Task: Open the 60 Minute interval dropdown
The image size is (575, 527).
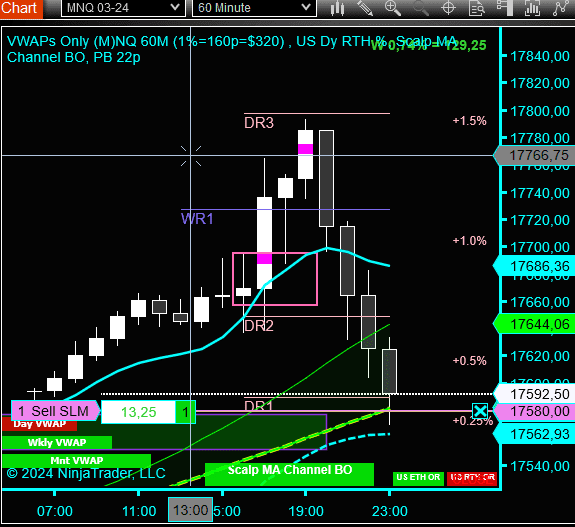Action: [254, 8]
